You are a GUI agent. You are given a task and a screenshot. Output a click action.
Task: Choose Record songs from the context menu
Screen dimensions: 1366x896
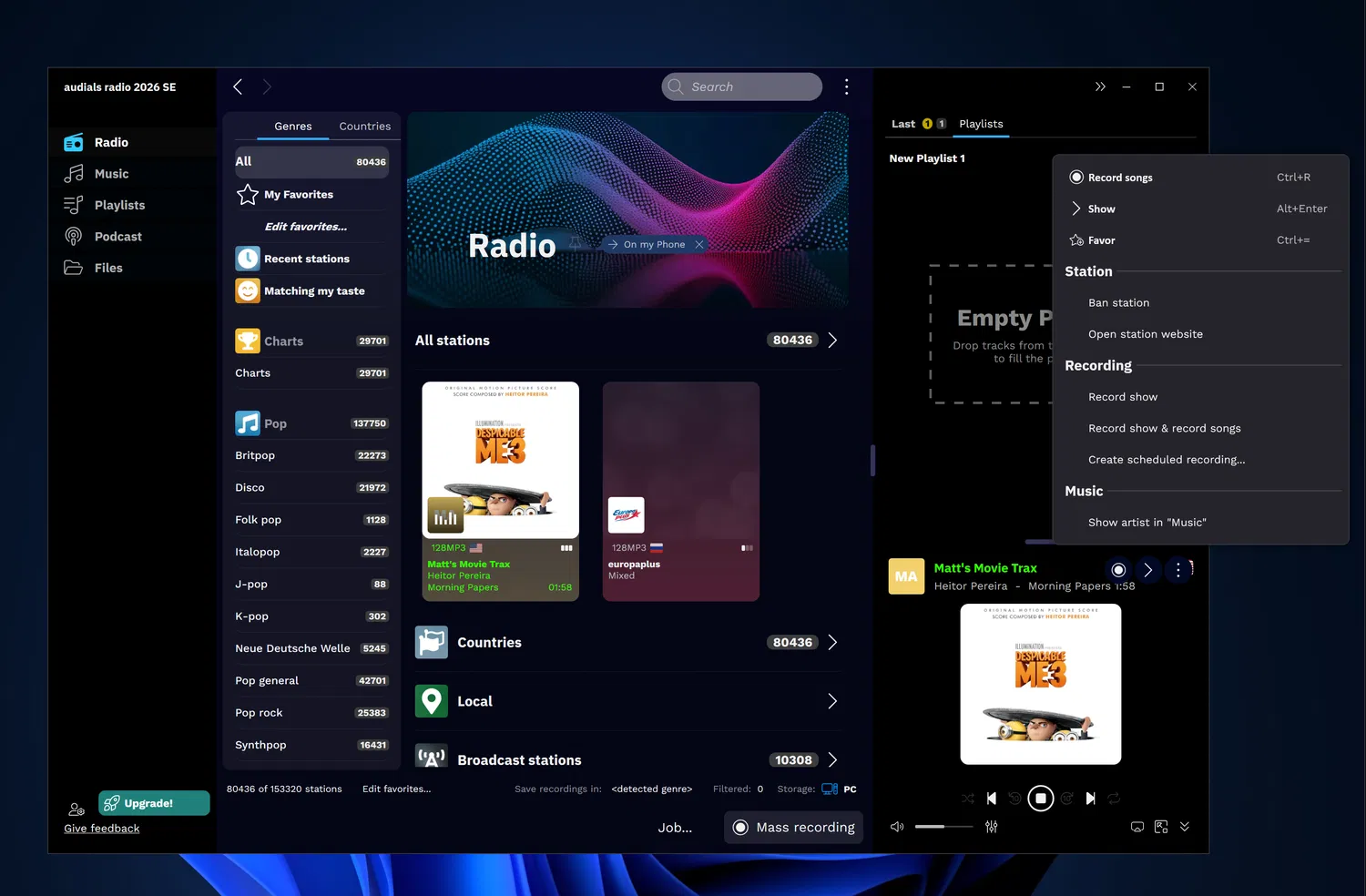(1199, 178)
